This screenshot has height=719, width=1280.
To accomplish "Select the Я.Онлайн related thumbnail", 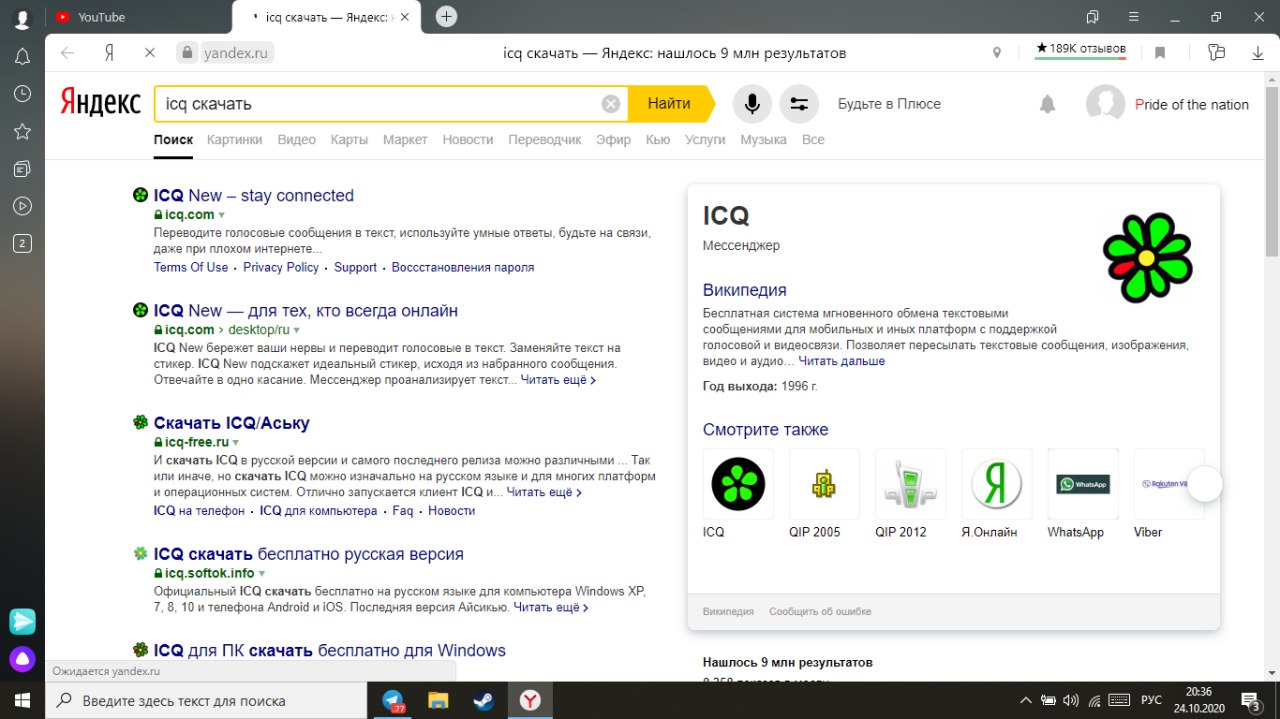I will [x=996, y=484].
